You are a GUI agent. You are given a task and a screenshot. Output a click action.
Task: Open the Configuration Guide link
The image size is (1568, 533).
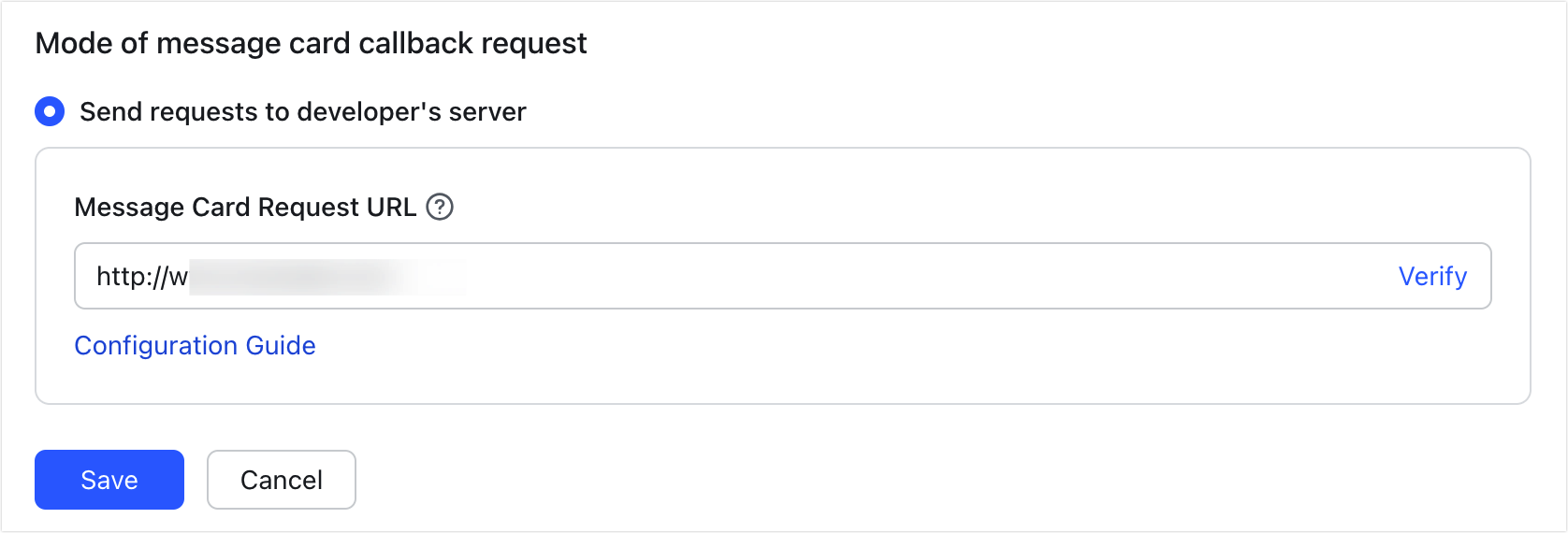pyautogui.click(x=195, y=346)
